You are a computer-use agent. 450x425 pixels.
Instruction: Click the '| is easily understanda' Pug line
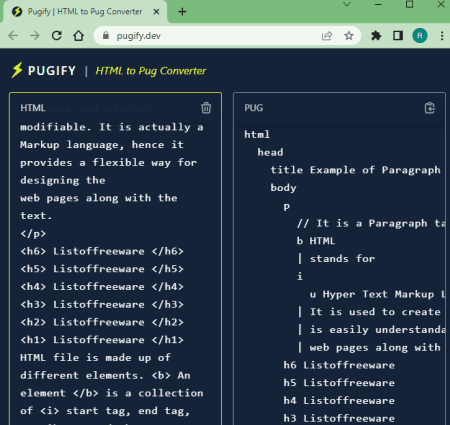pyautogui.click(x=371, y=330)
